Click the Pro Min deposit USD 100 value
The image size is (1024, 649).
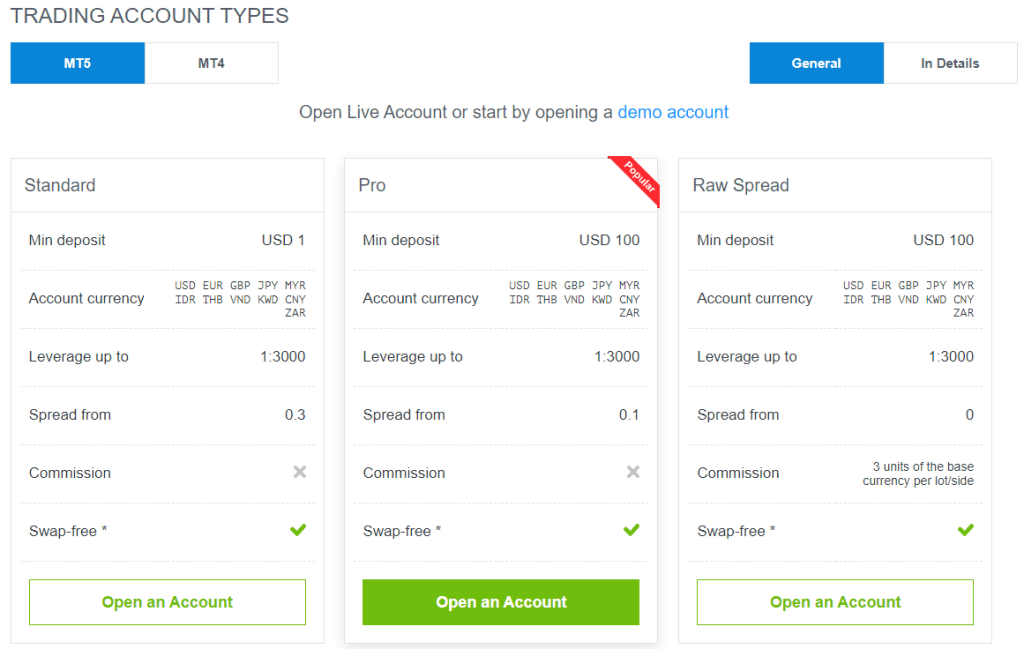click(x=609, y=240)
